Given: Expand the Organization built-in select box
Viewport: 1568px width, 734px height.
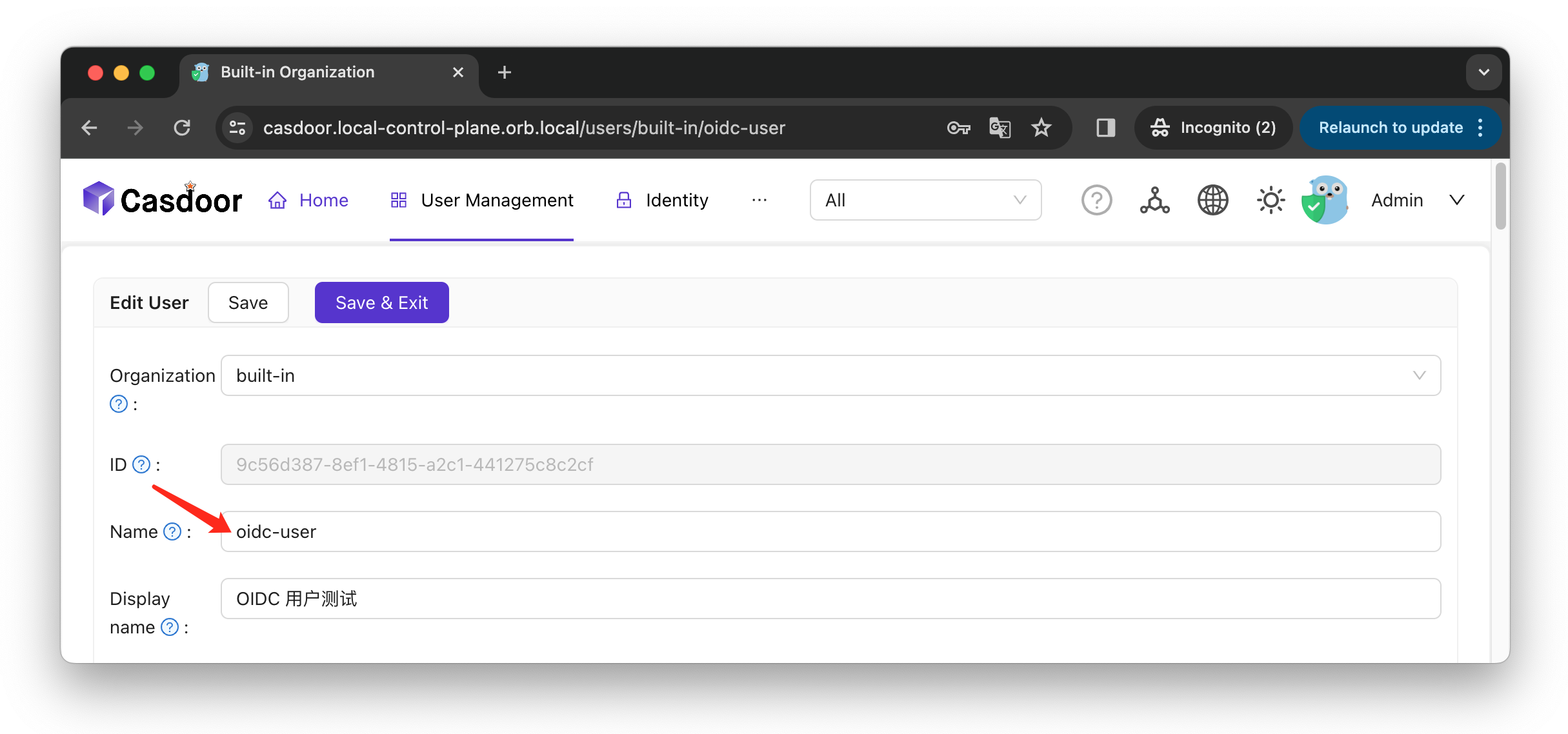Looking at the screenshot, I should tap(830, 375).
